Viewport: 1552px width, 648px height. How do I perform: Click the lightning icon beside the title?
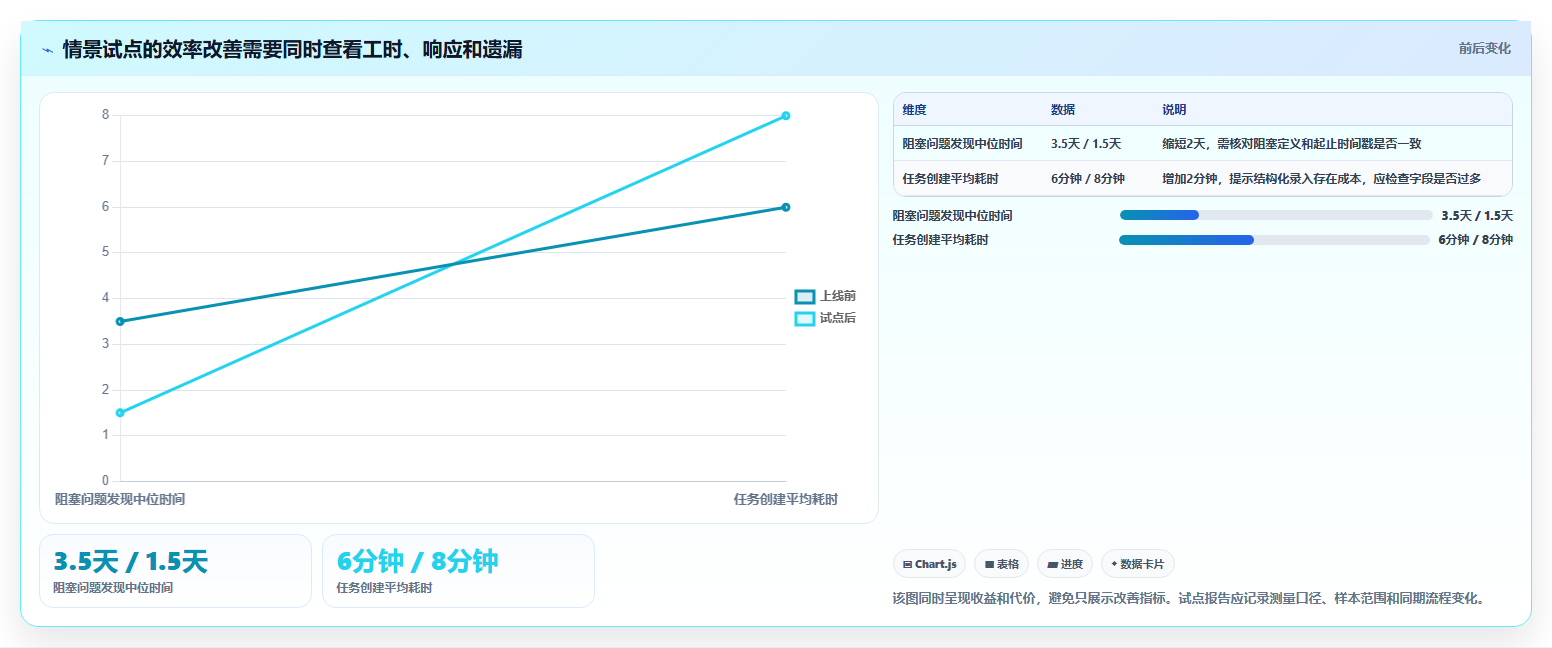(x=47, y=50)
